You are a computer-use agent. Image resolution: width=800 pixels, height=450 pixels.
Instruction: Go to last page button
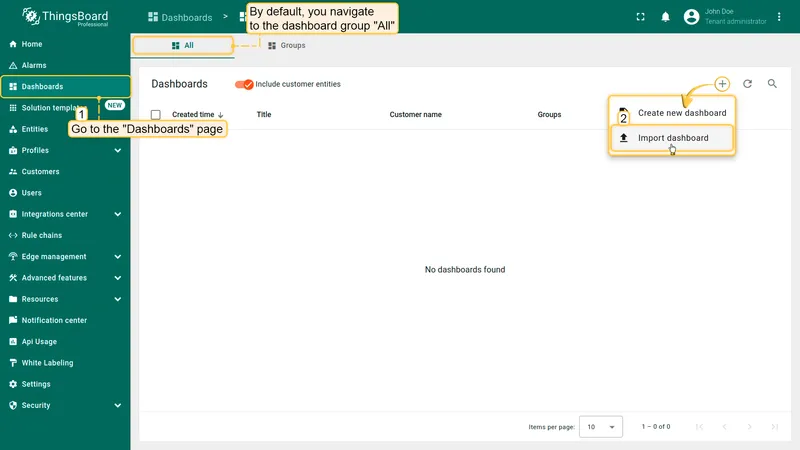(x=774, y=427)
